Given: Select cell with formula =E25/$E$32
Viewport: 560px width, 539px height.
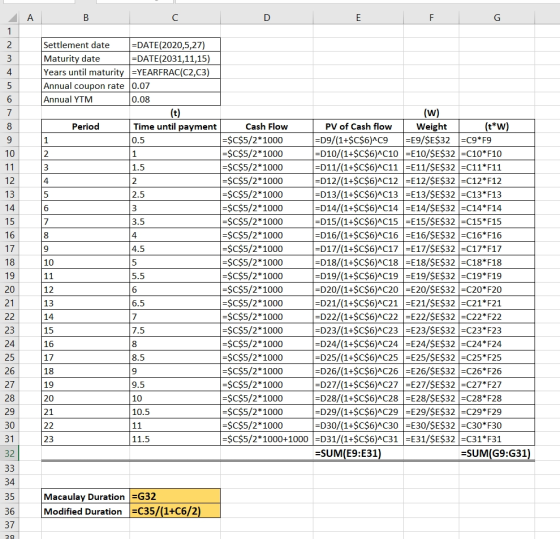Looking at the screenshot, I should coord(431,357).
